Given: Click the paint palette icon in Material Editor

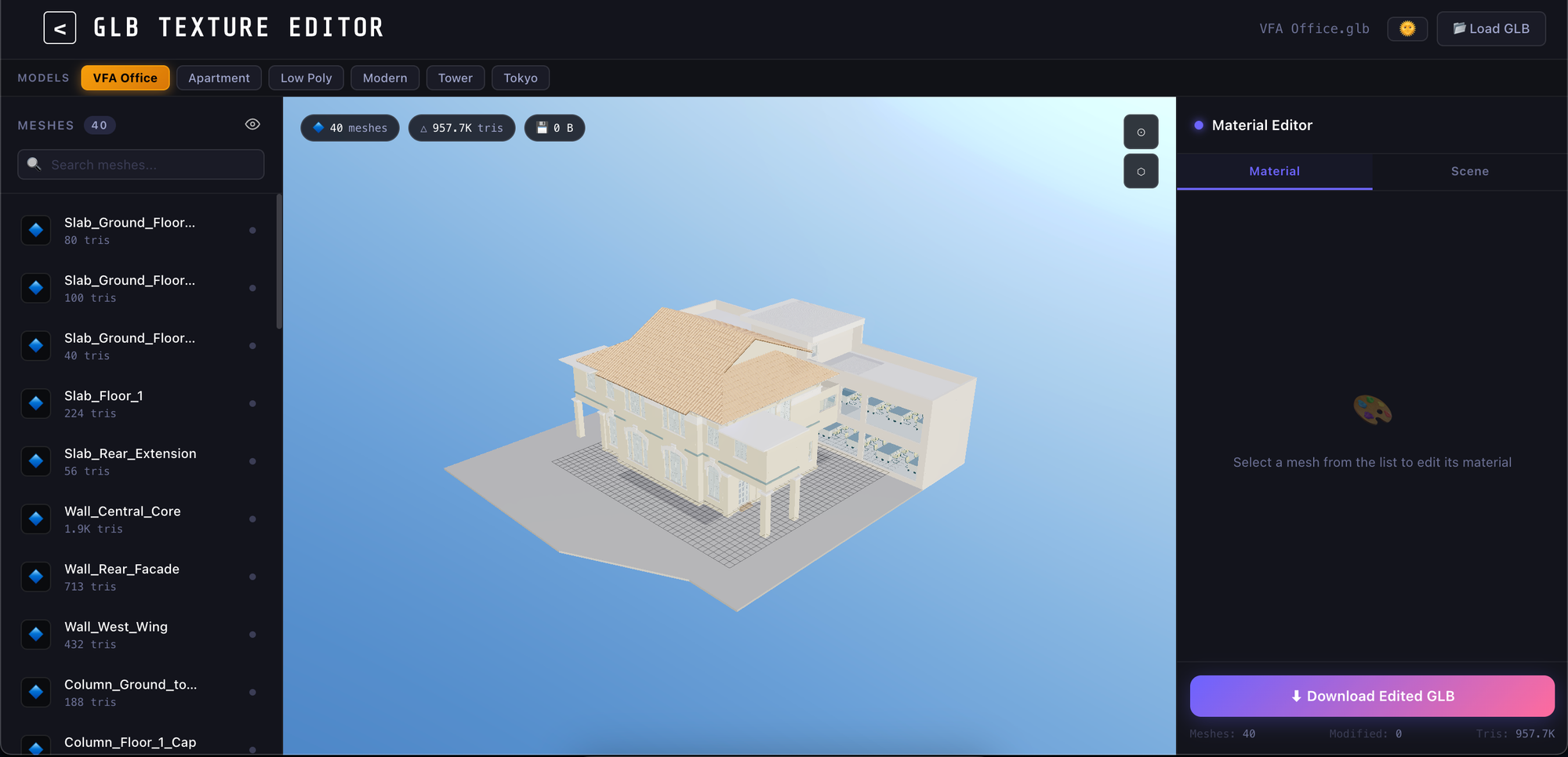Looking at the screenshot, I should pos(1372,409).
